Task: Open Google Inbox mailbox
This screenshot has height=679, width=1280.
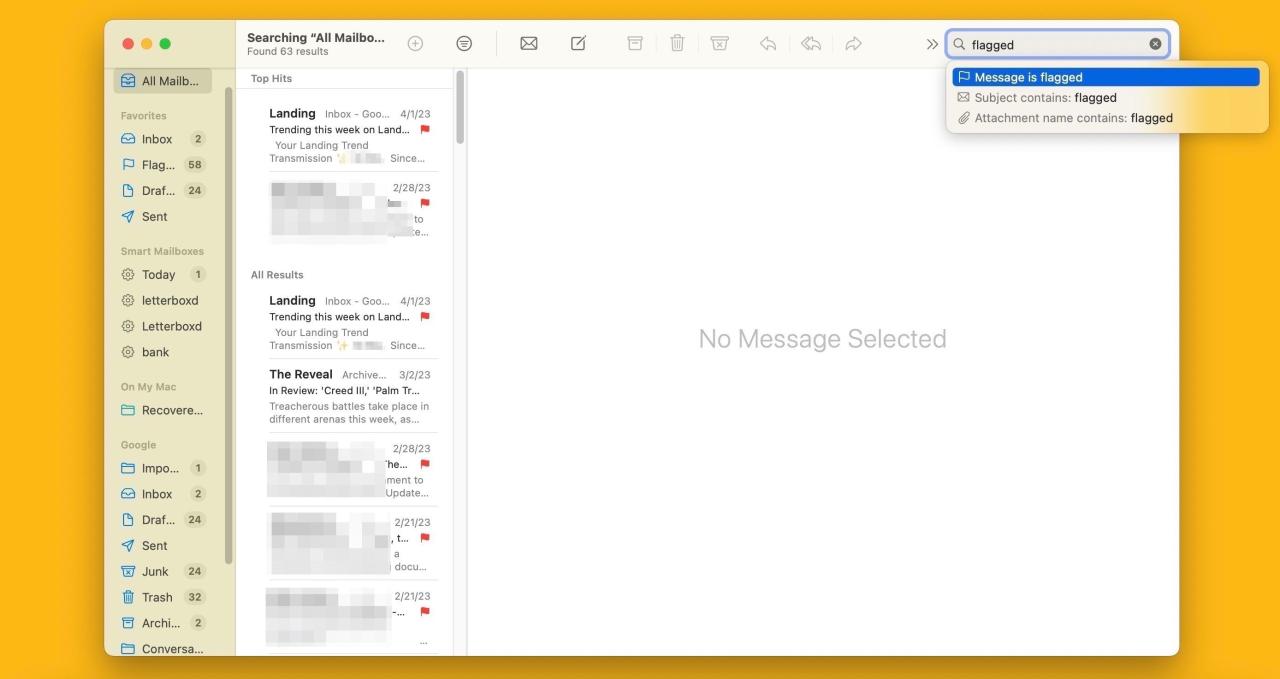Action: point(162,494)
